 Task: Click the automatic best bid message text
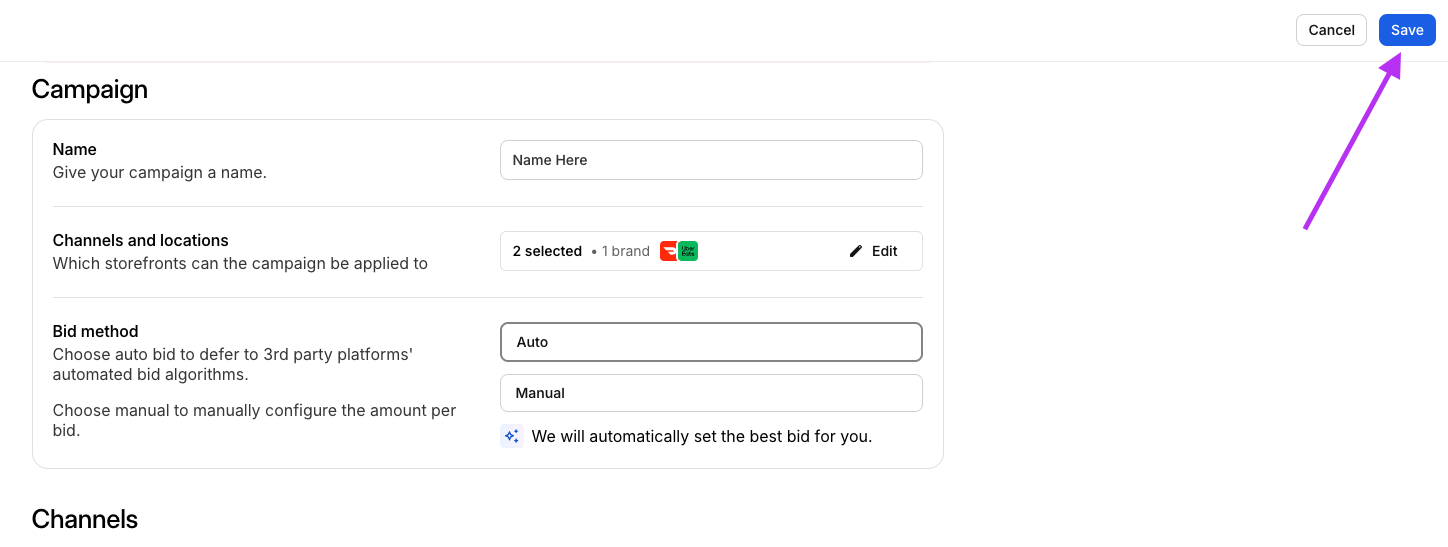click(702, 436)
